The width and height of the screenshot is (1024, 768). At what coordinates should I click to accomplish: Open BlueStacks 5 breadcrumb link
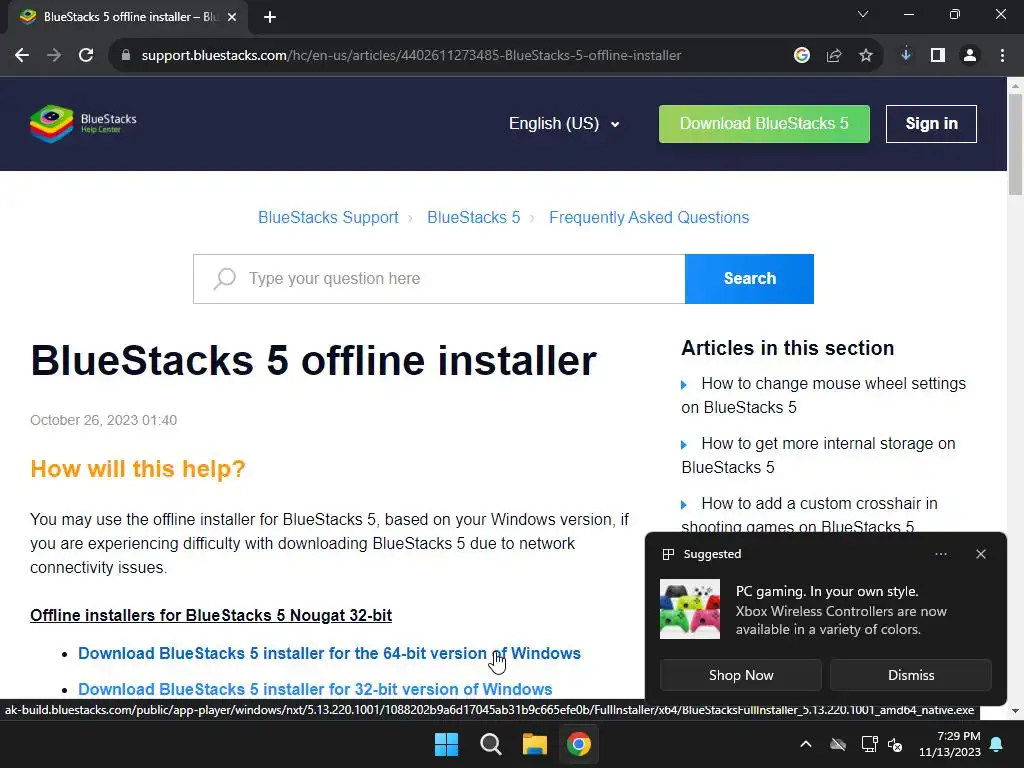pos(473,217)
